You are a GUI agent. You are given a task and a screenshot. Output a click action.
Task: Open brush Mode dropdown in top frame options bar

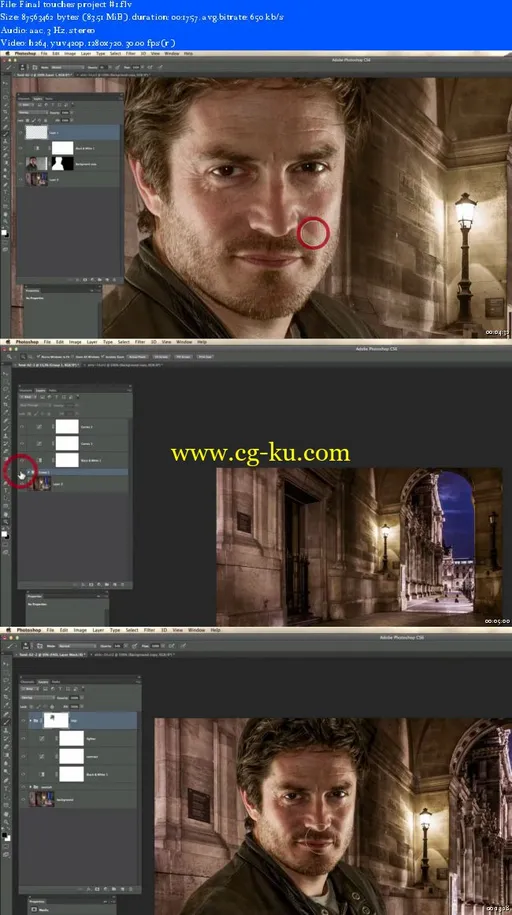click(x=68, y=68)
